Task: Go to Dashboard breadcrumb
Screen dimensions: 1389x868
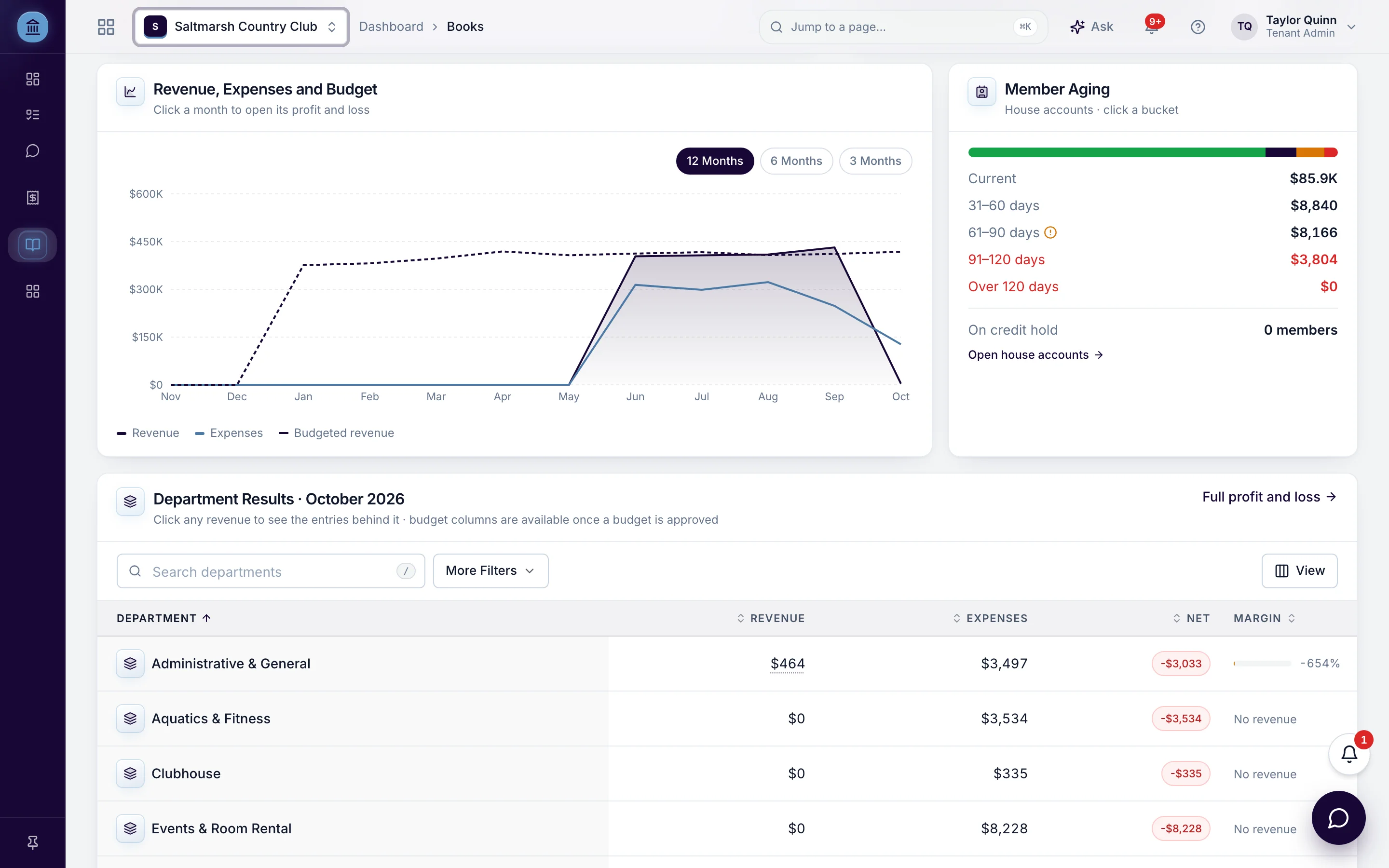Action: [x=392, y=27]
